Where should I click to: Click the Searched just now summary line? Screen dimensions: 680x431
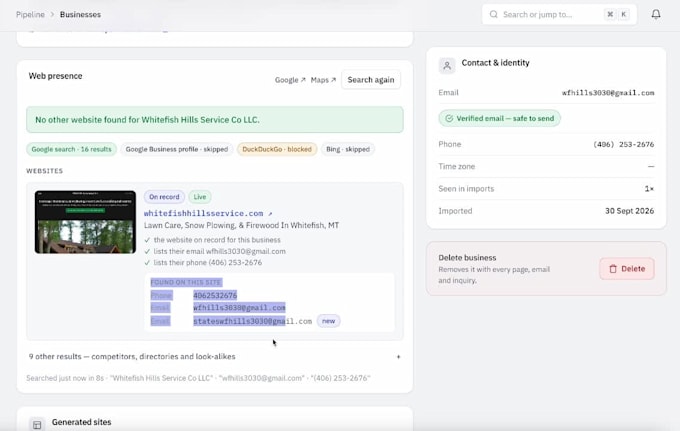198,378
